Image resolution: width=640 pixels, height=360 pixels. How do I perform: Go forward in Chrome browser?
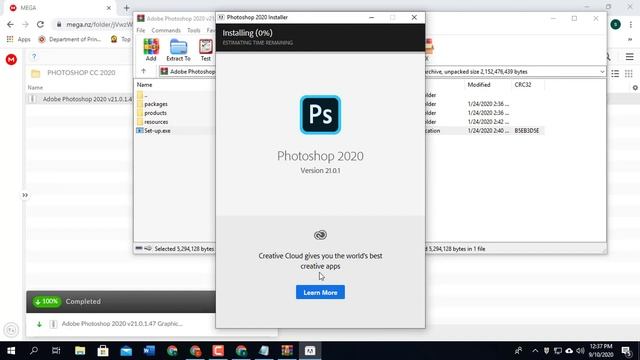tap(25, 24)
